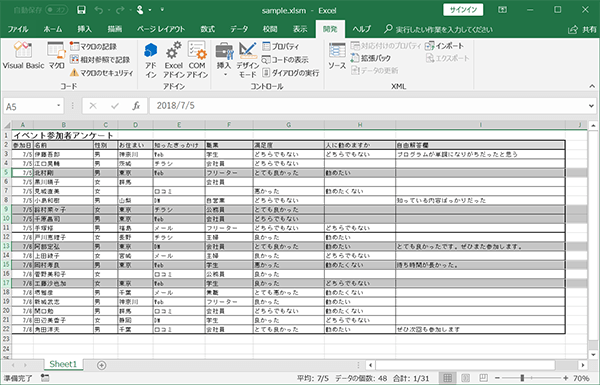Click コードの表示 (View Code)

(285, 59)
